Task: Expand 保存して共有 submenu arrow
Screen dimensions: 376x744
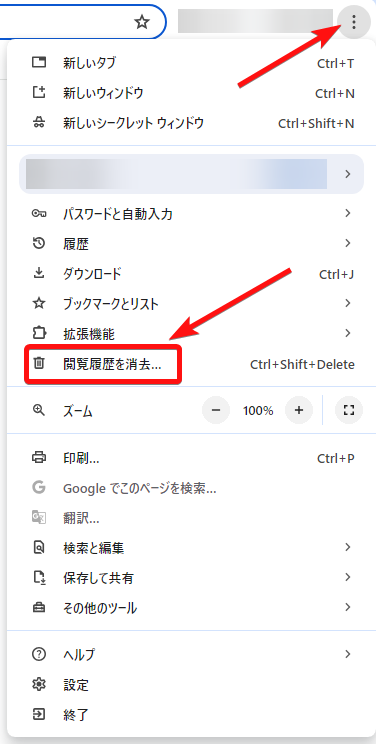Action: 348,577
